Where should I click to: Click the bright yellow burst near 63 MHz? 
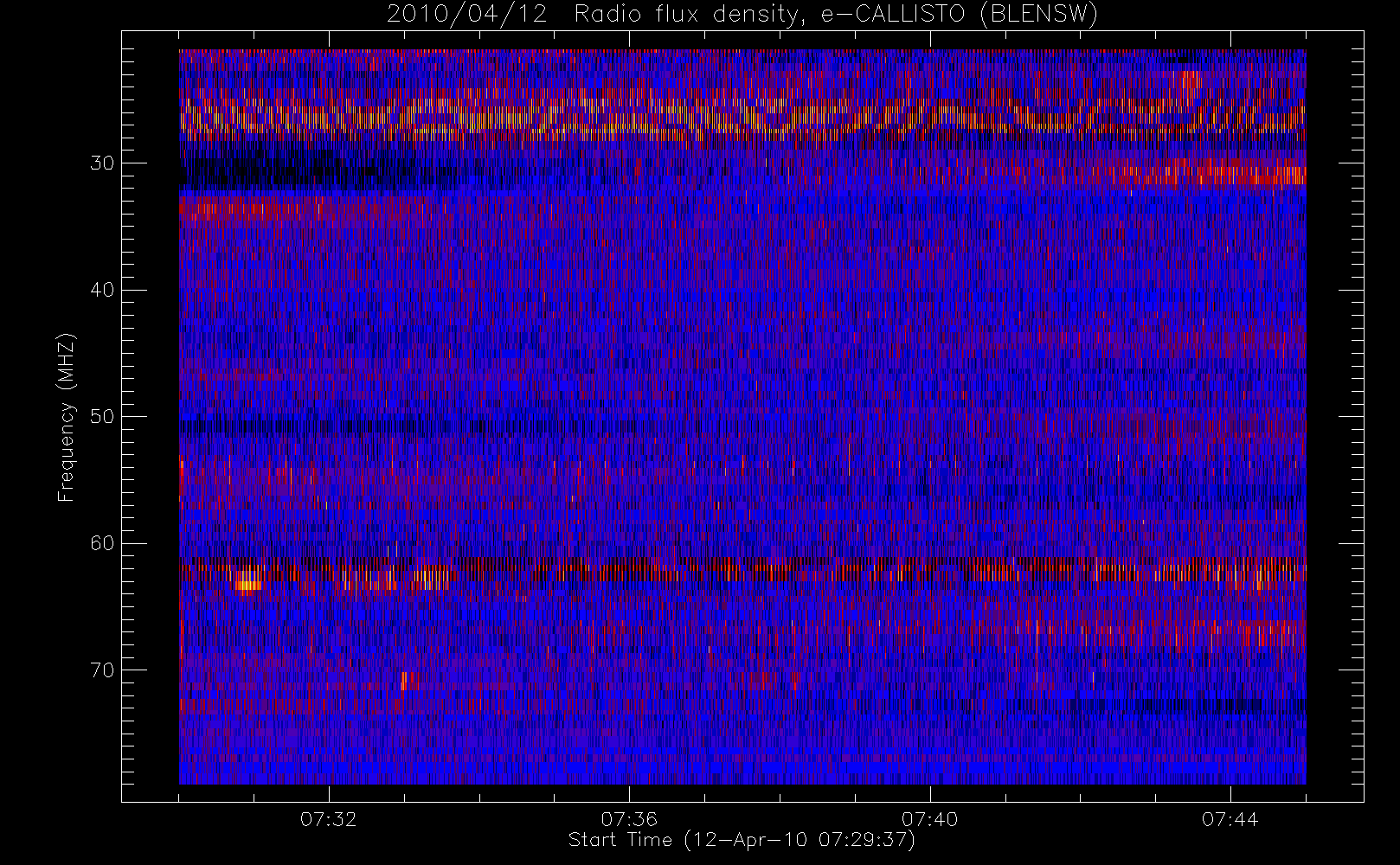click(247, 581)
